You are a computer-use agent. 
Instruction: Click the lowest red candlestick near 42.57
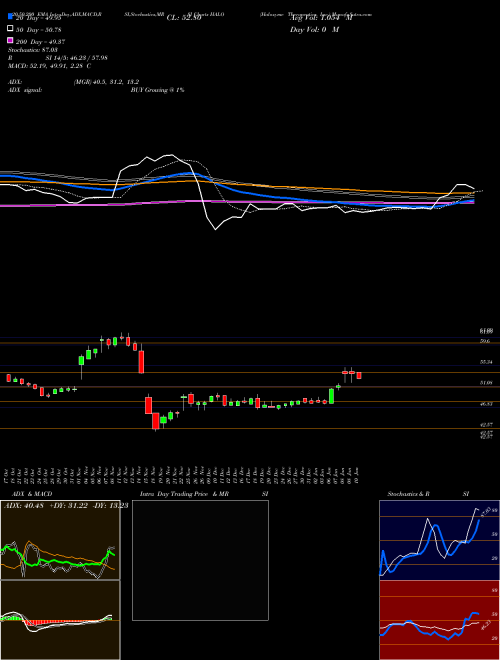point(156,421)
